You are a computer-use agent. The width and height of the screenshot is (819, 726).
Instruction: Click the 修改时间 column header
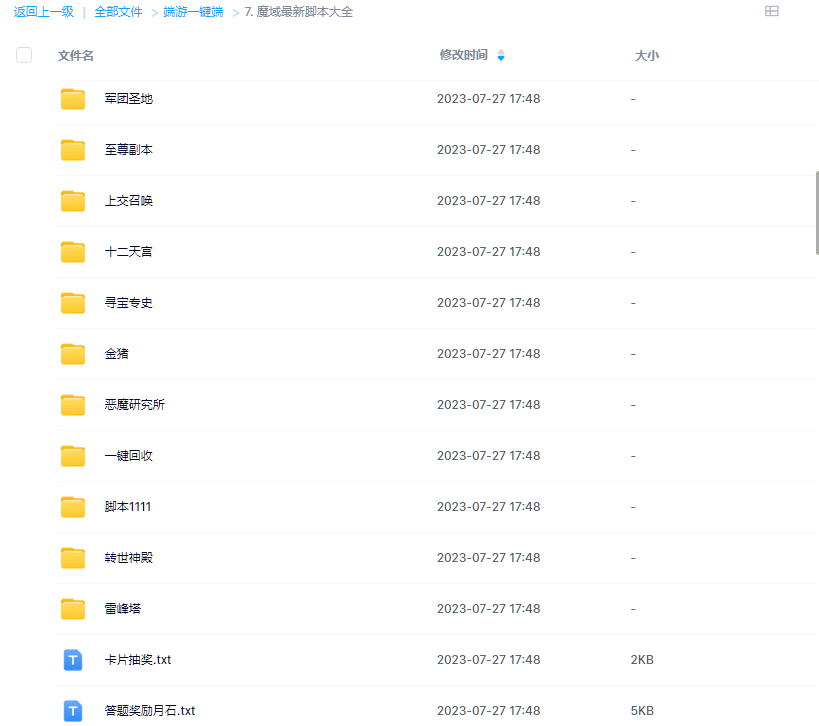(463, 55)
